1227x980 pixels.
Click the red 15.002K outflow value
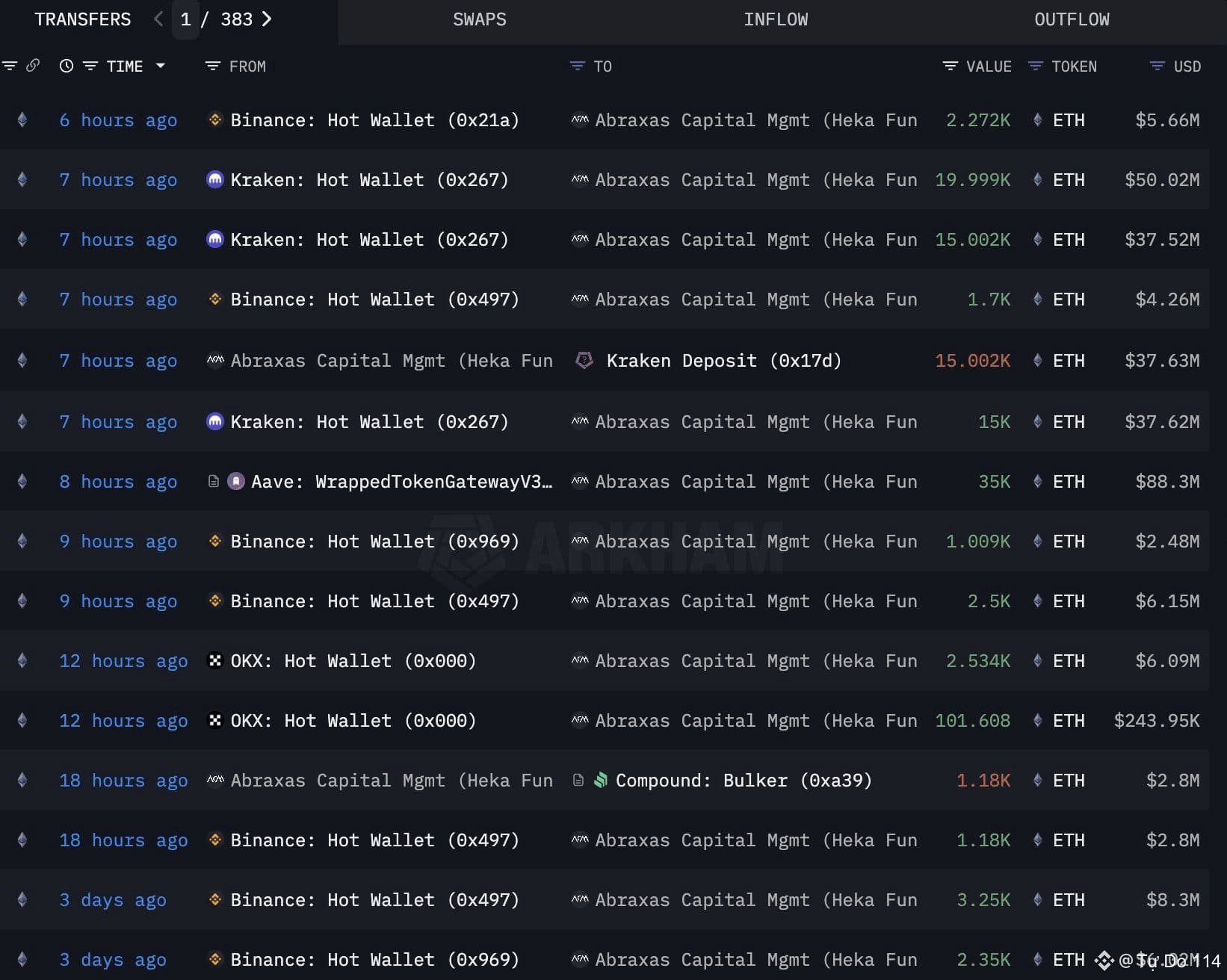(x=973, y=361)
